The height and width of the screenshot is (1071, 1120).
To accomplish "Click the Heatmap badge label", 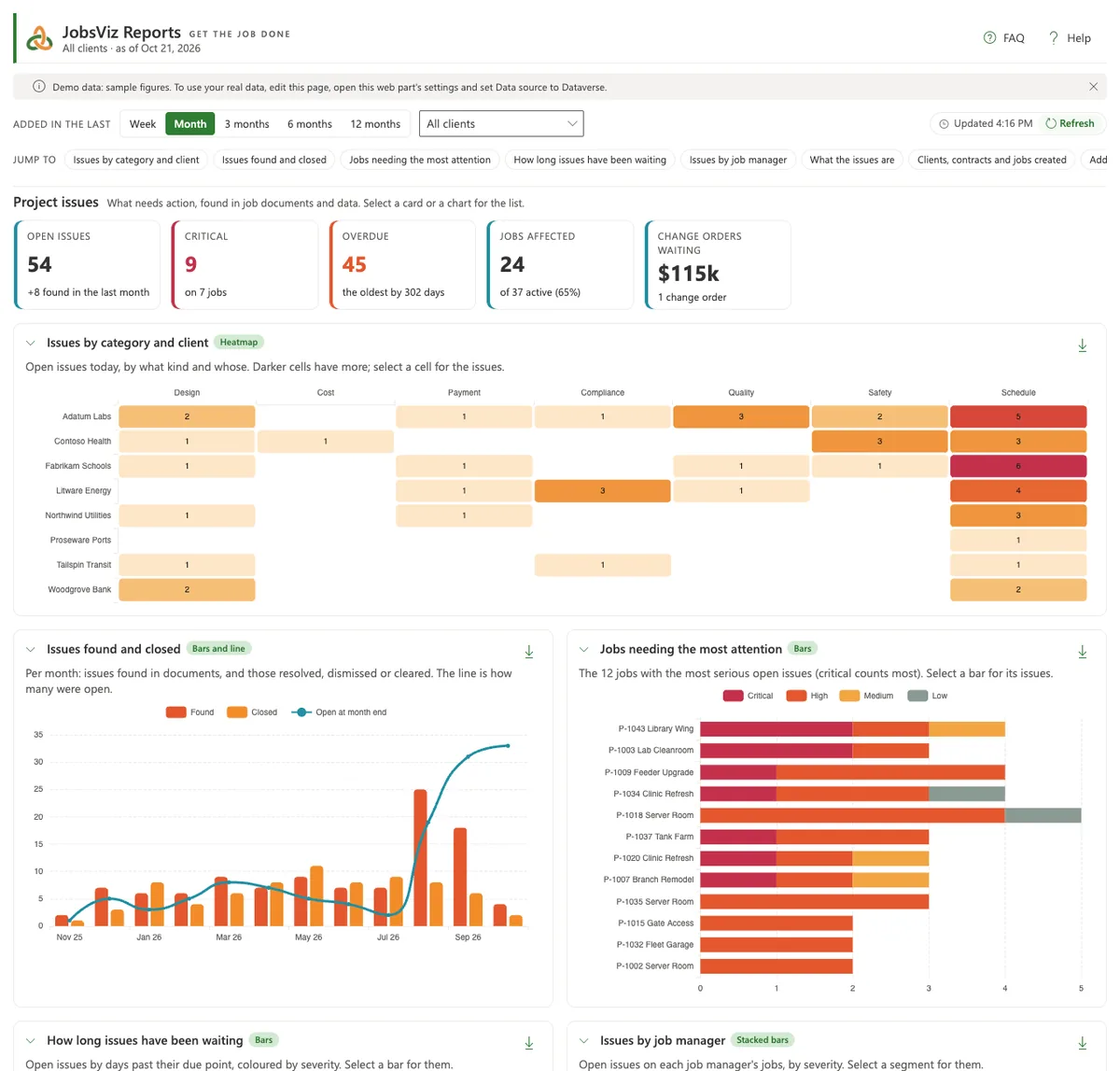I will [x=239, y=343].
